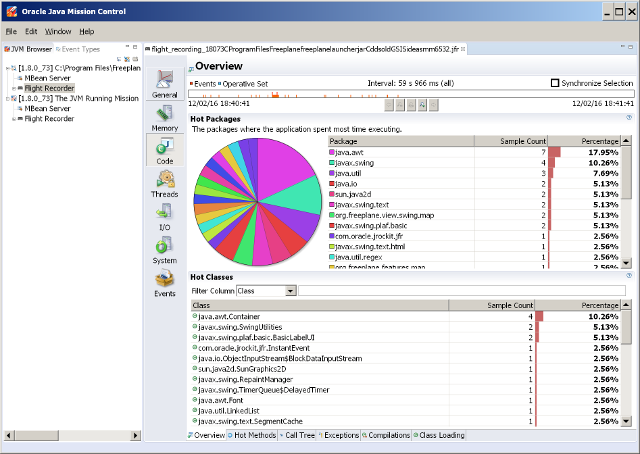
Task: Switch to the Exceptions tab
Action: pos(338,435)
